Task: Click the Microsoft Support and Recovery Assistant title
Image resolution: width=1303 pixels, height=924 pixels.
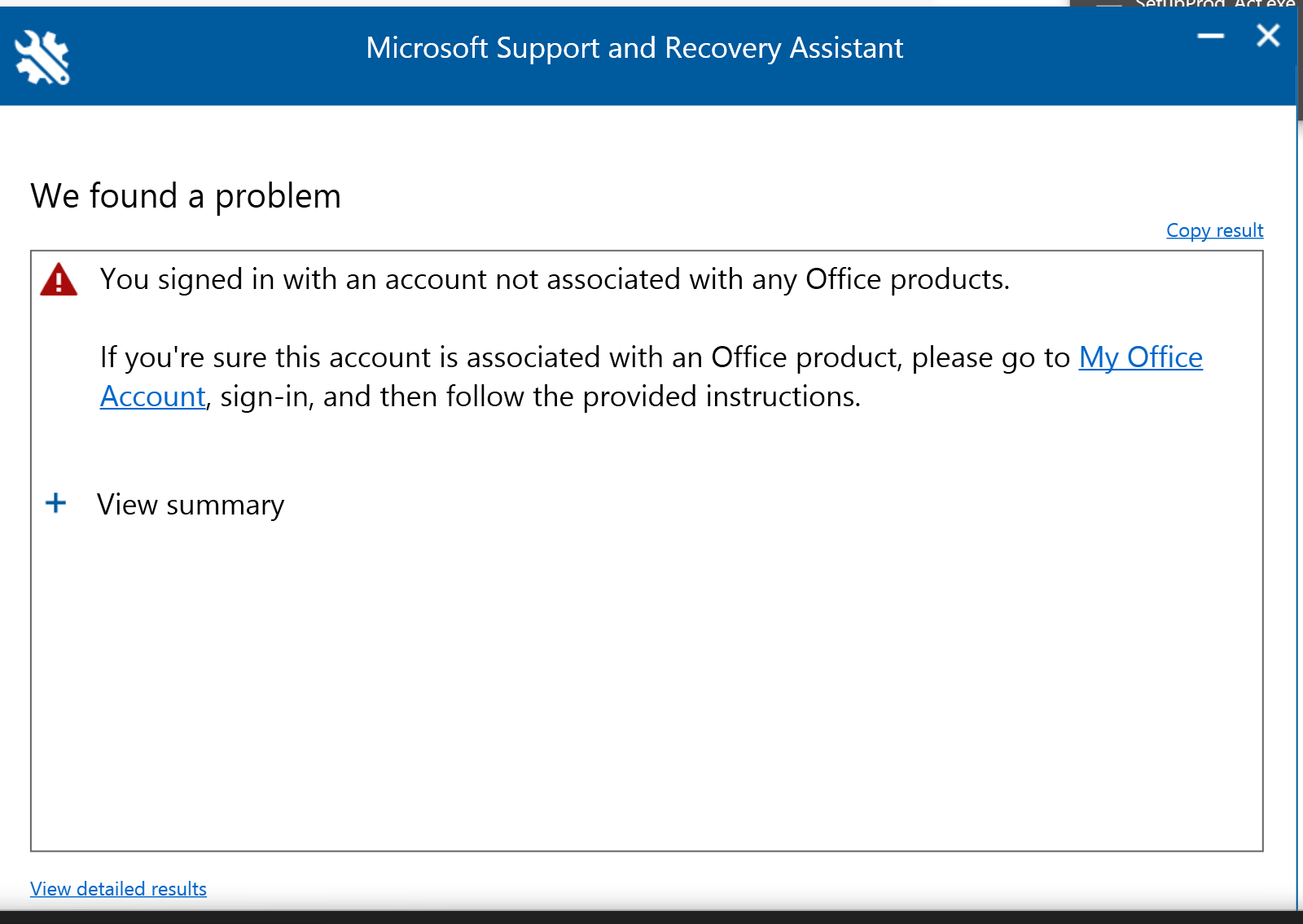Action: point(634,48)
